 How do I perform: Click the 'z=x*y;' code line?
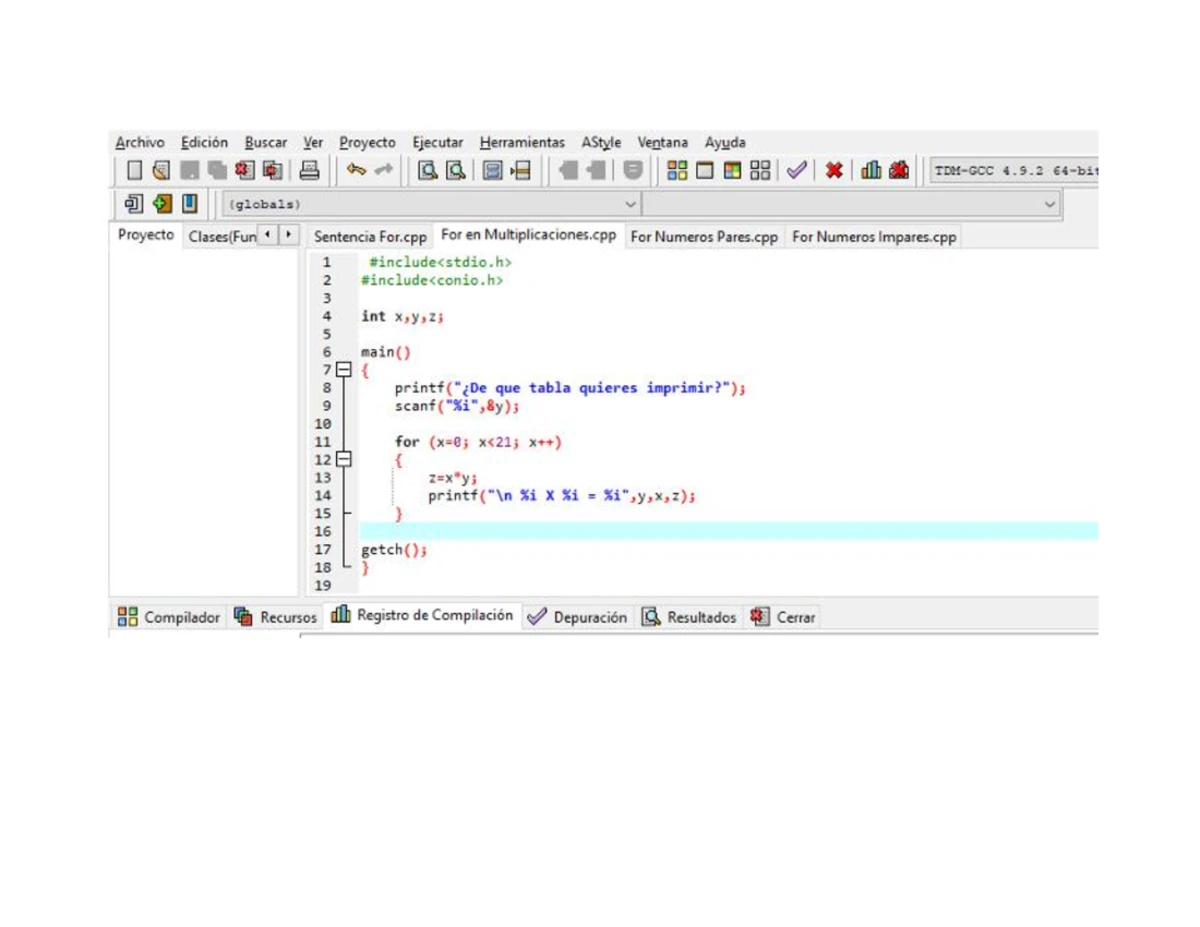[454, 478]
